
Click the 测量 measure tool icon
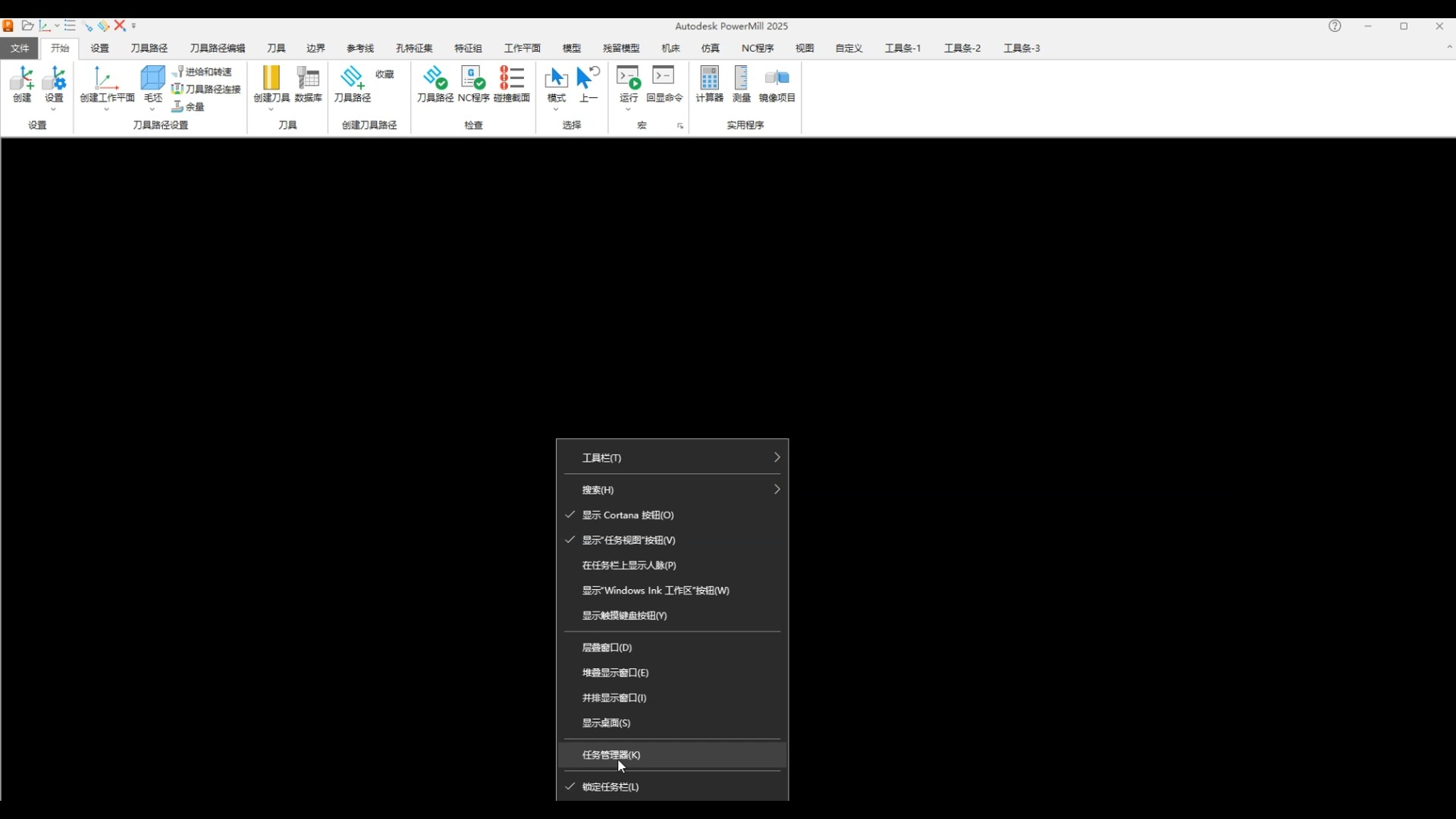point(741,79)
